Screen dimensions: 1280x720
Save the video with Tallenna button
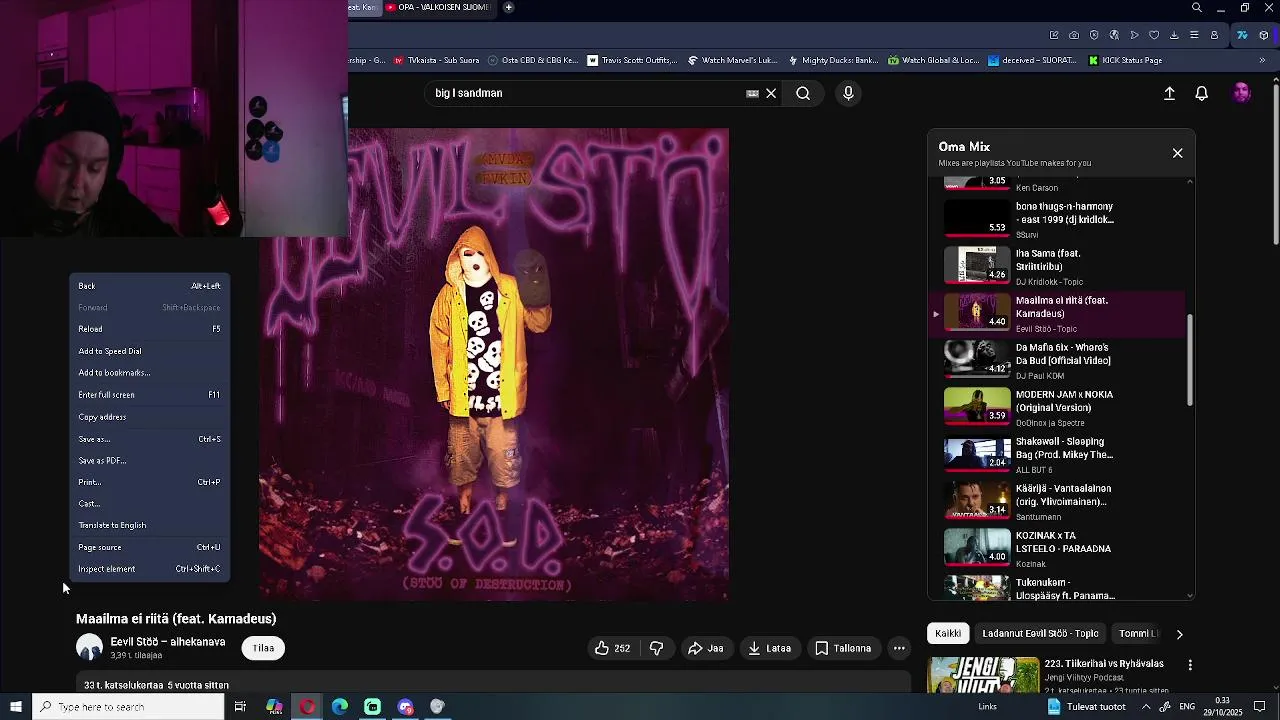point(842,648)
